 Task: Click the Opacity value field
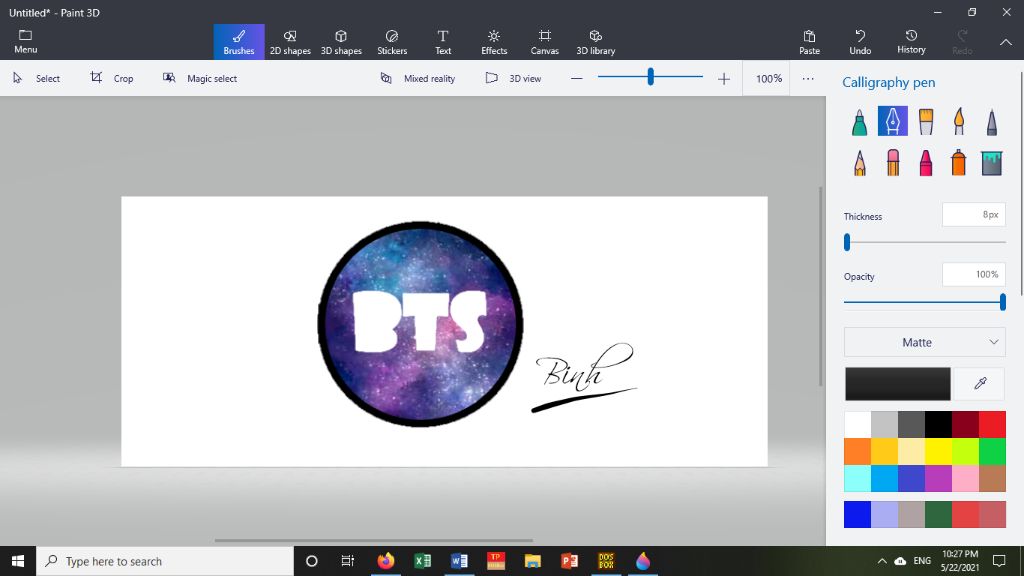973,275
